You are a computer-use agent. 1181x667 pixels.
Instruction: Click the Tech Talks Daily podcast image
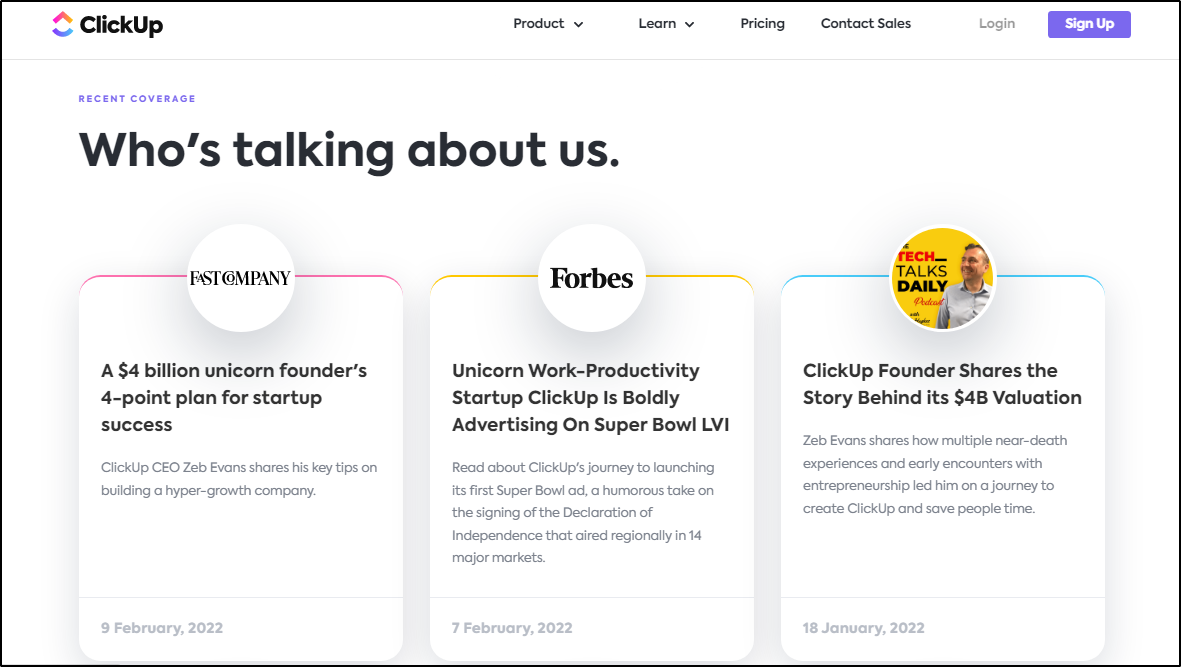942,278
